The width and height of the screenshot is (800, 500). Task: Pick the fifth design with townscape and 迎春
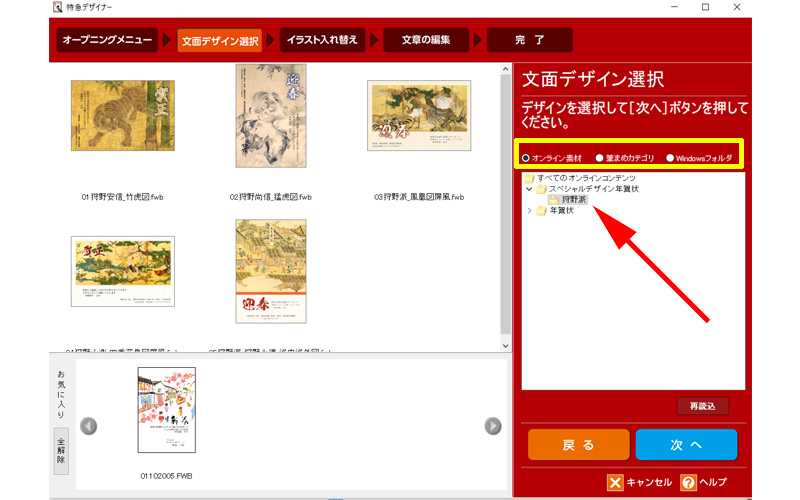coord(271,271)
